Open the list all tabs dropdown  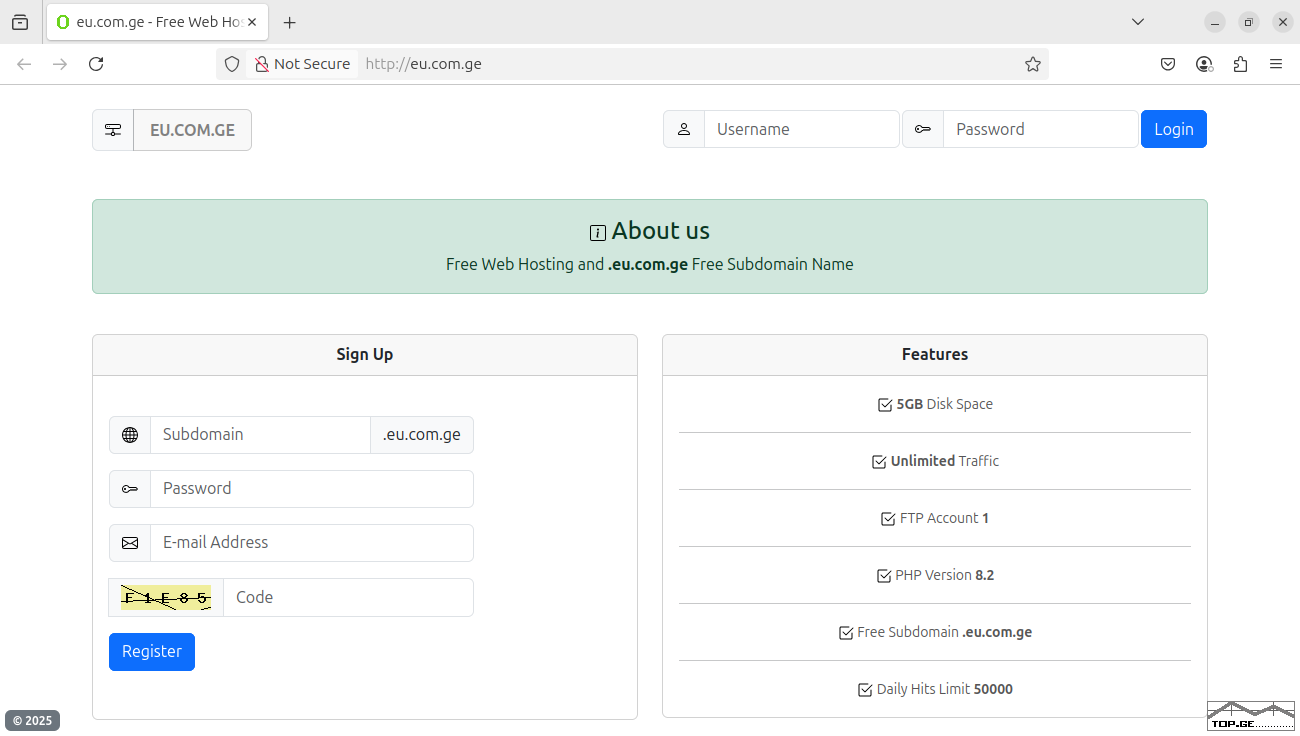point(1138,22)
